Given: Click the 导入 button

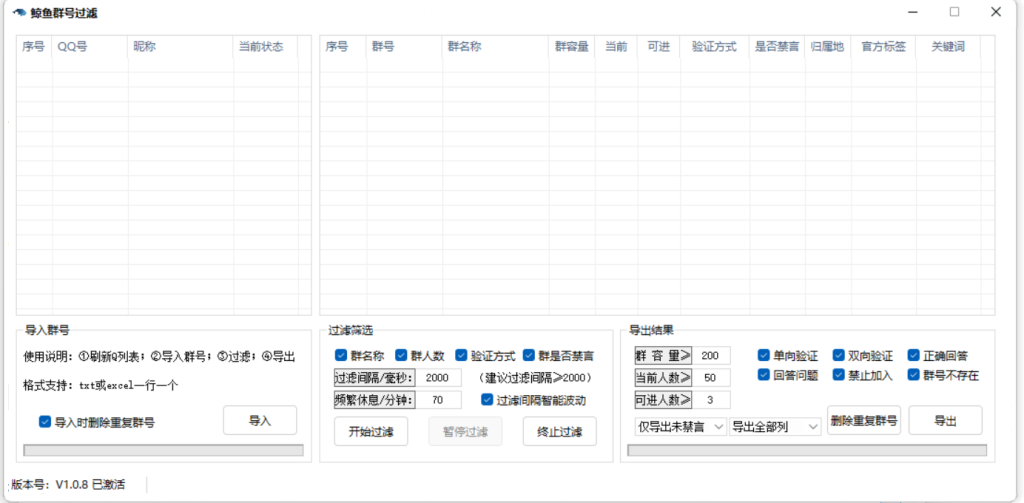Looking at the screenshot, I should click(x=260, y=421).
